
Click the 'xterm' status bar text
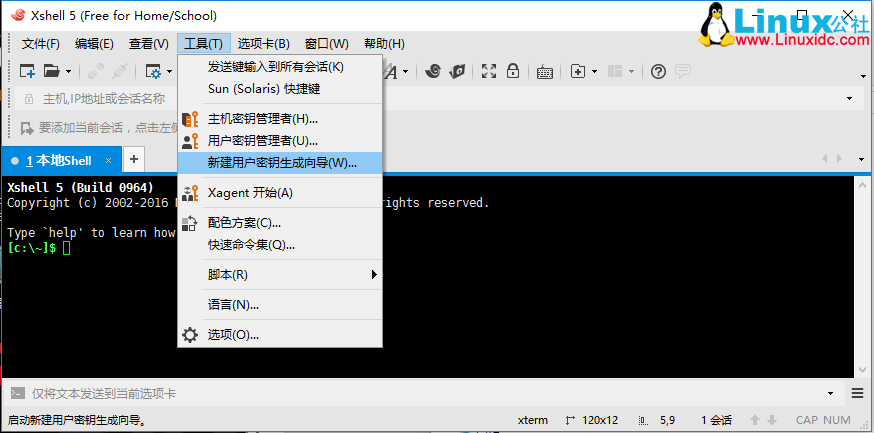(533, 420)
